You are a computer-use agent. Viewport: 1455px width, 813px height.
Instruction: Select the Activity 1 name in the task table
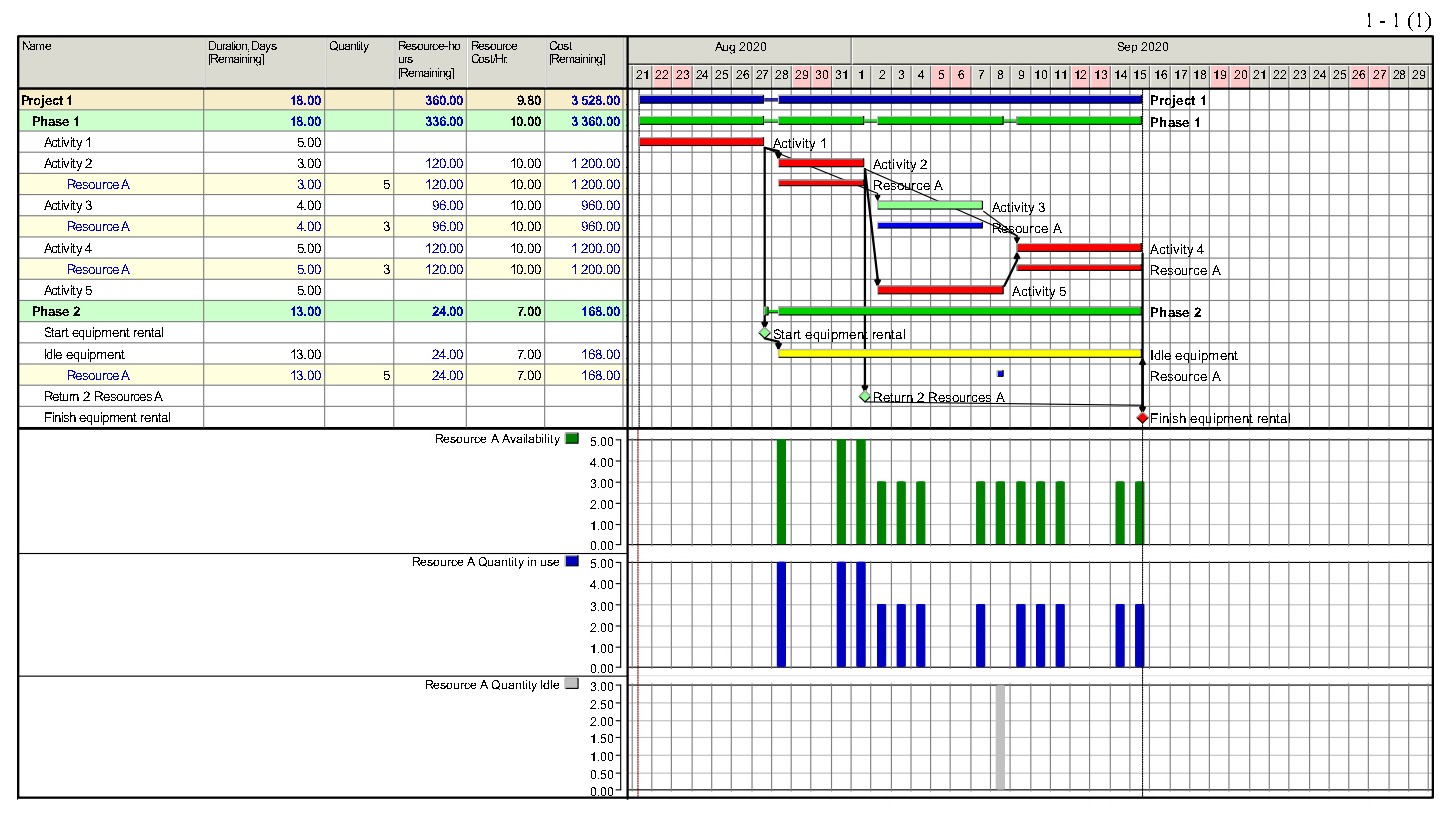click(x=68, y=142)
